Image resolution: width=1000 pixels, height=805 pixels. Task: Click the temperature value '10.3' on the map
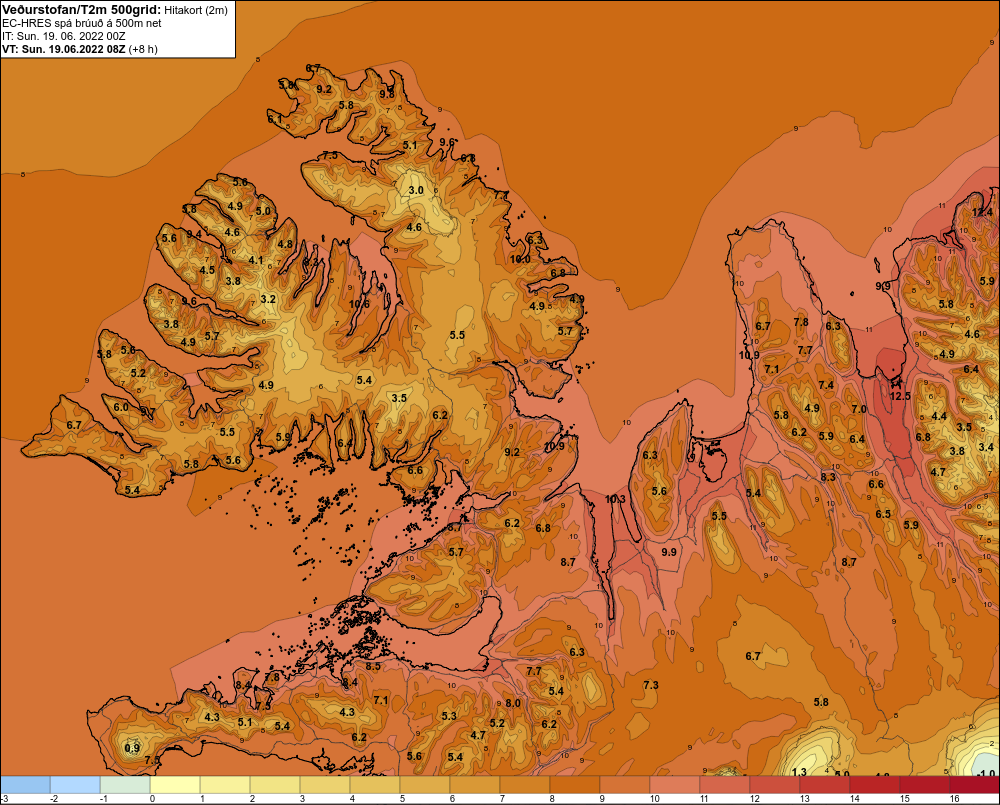[615, 499]
